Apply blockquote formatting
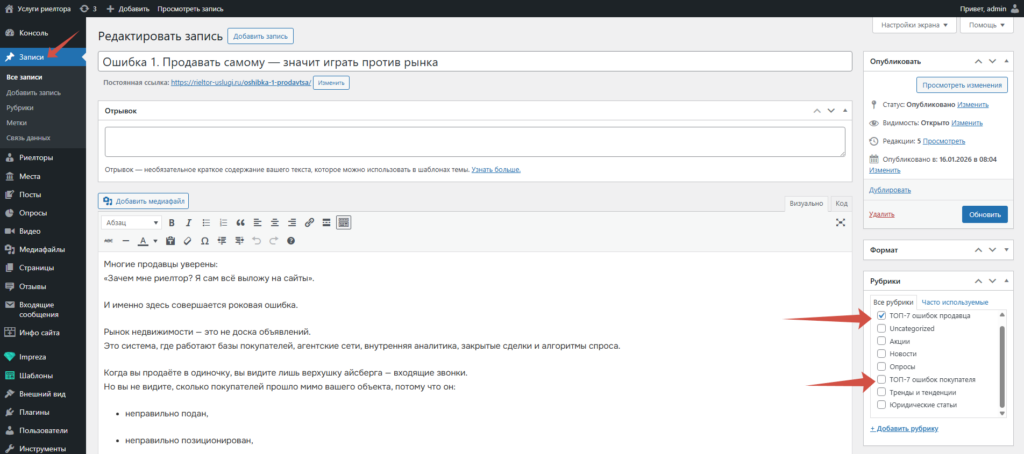This screenshot has width=1024, height=454. coord(240,222)
